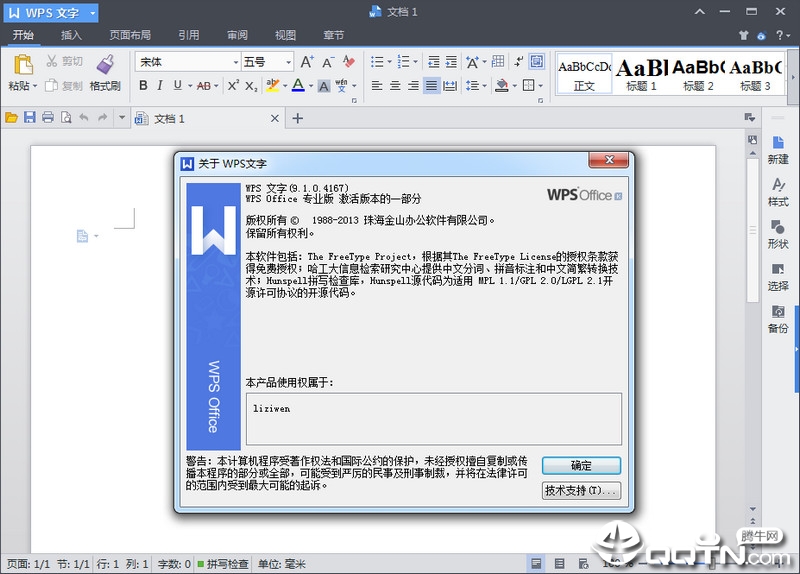Open 章节 ribbon tab
This screenshot has width=800, height=574.
tap(334, 35)
